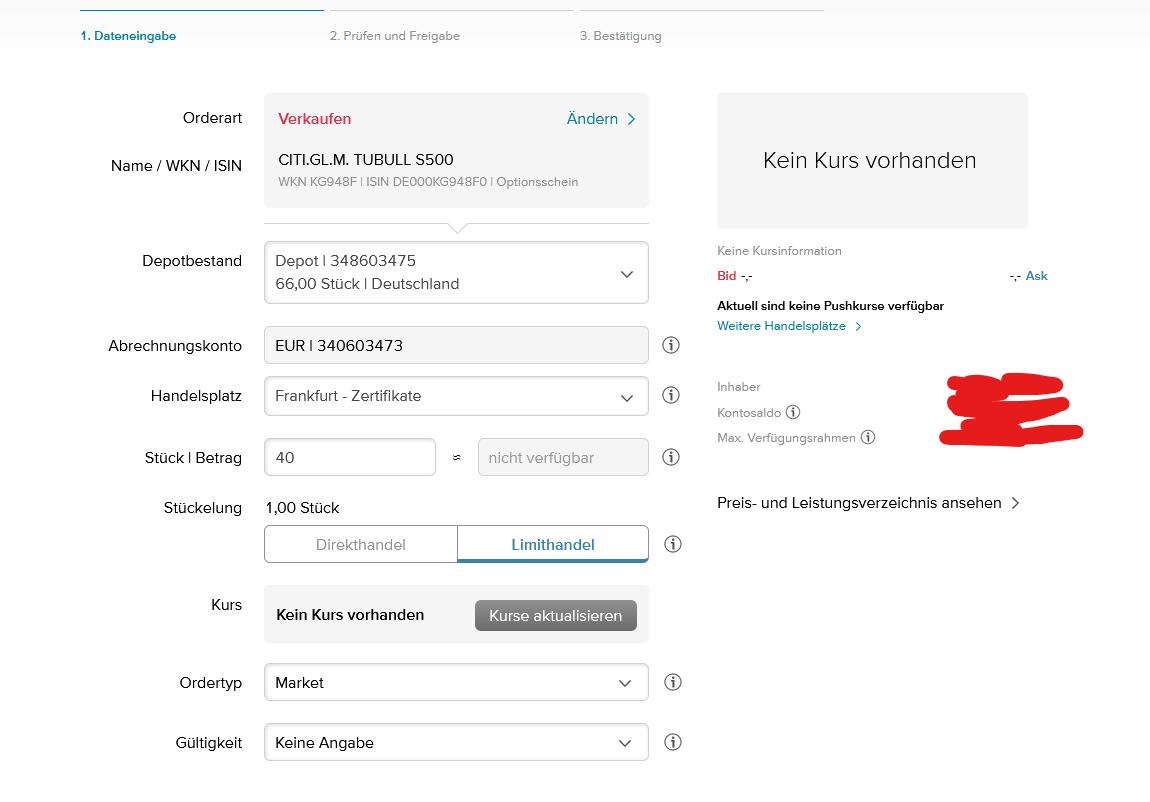The image size is (1150, 802).
Task: Go to step 2 Prüfen und Freigabe
Action: 395,36
